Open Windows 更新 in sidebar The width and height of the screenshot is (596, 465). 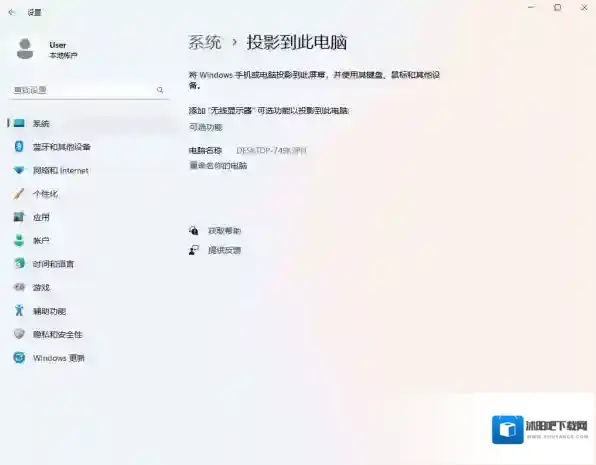(49, 358)
